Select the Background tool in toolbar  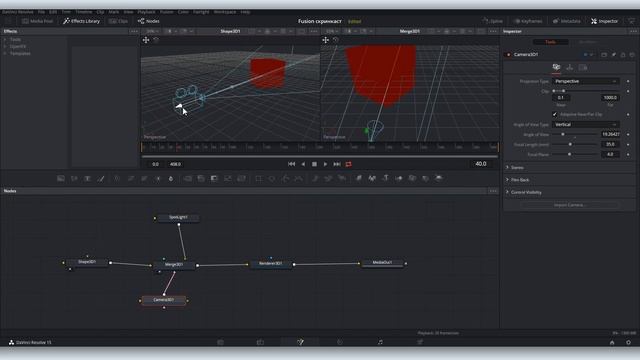[61, 178]
